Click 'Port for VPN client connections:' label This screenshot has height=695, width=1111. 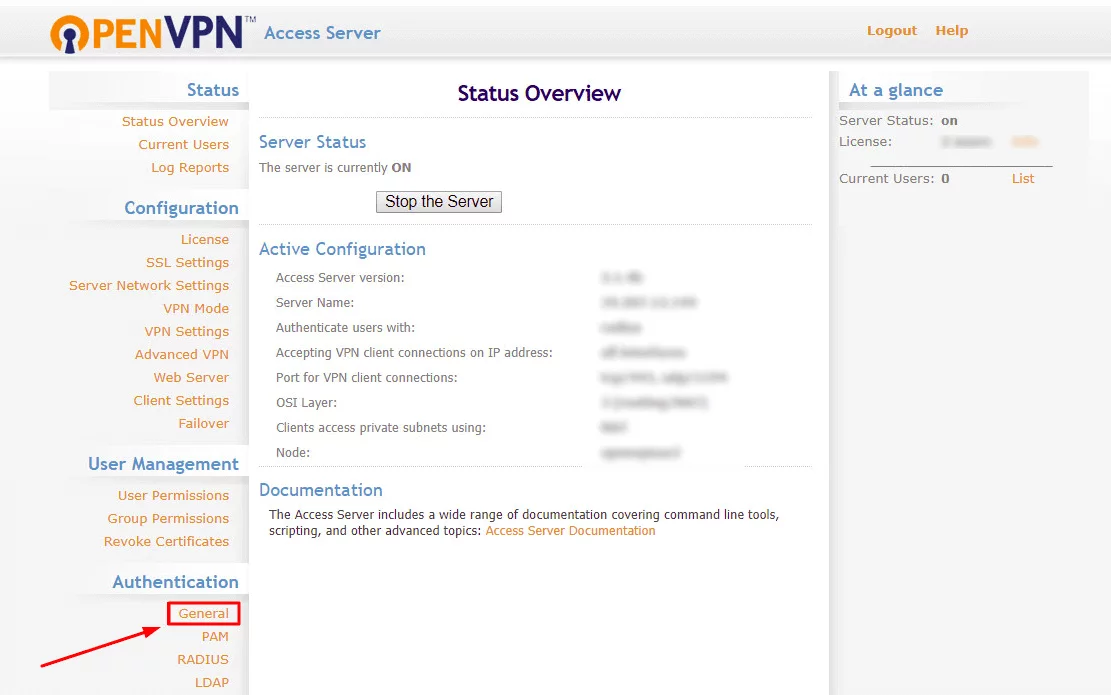click(x=366, y=378)
